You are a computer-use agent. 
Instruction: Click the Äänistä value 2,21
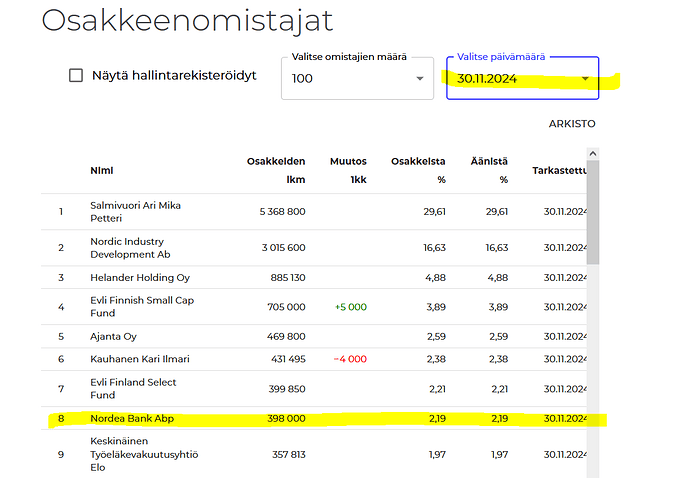click(499, 389)
